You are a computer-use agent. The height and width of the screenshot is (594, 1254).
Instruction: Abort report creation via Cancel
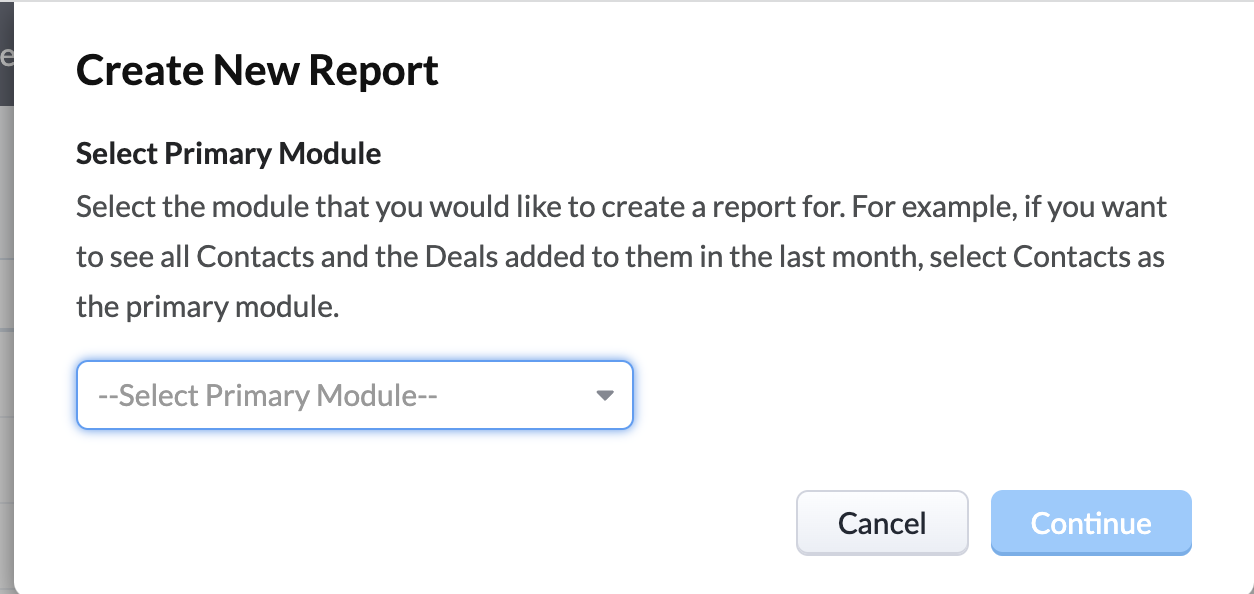click(x=881, y=523)
